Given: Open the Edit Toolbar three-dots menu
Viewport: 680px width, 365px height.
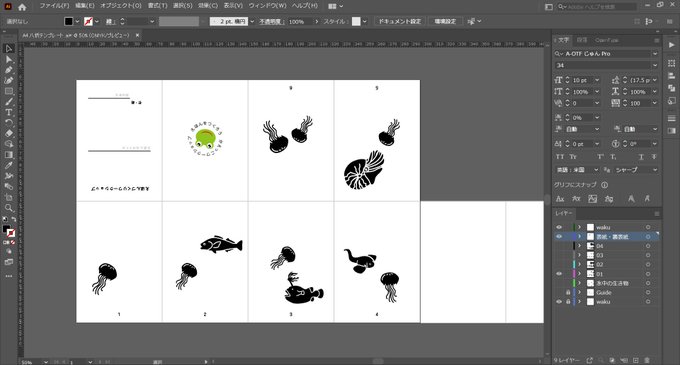Looking at the screenshot, I should point(9,276).
